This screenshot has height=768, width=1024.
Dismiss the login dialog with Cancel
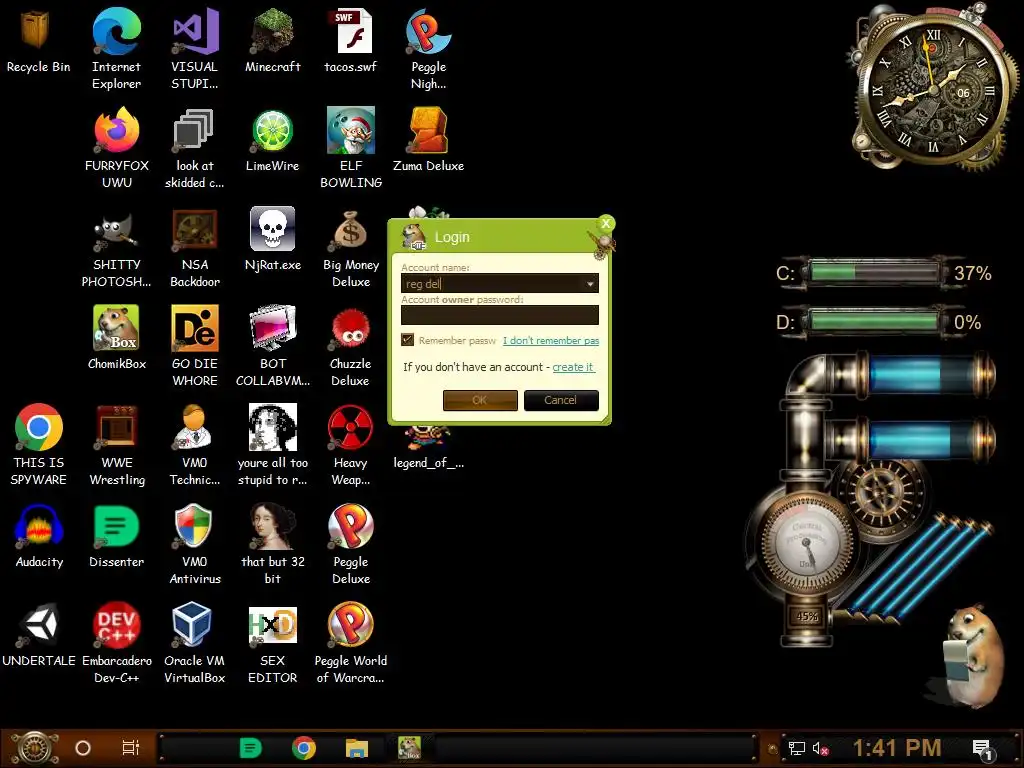pyautogui.click(x=561, y=400)
